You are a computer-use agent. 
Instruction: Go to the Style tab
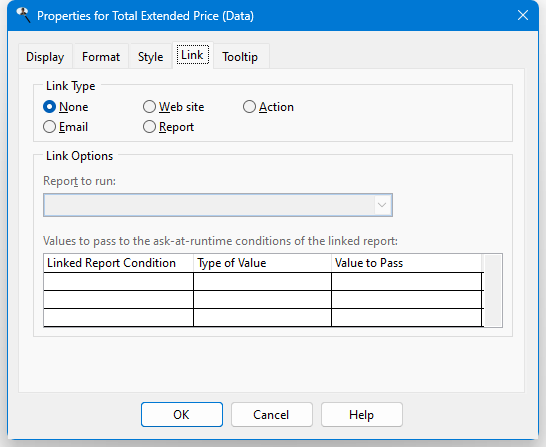(150, 56)
